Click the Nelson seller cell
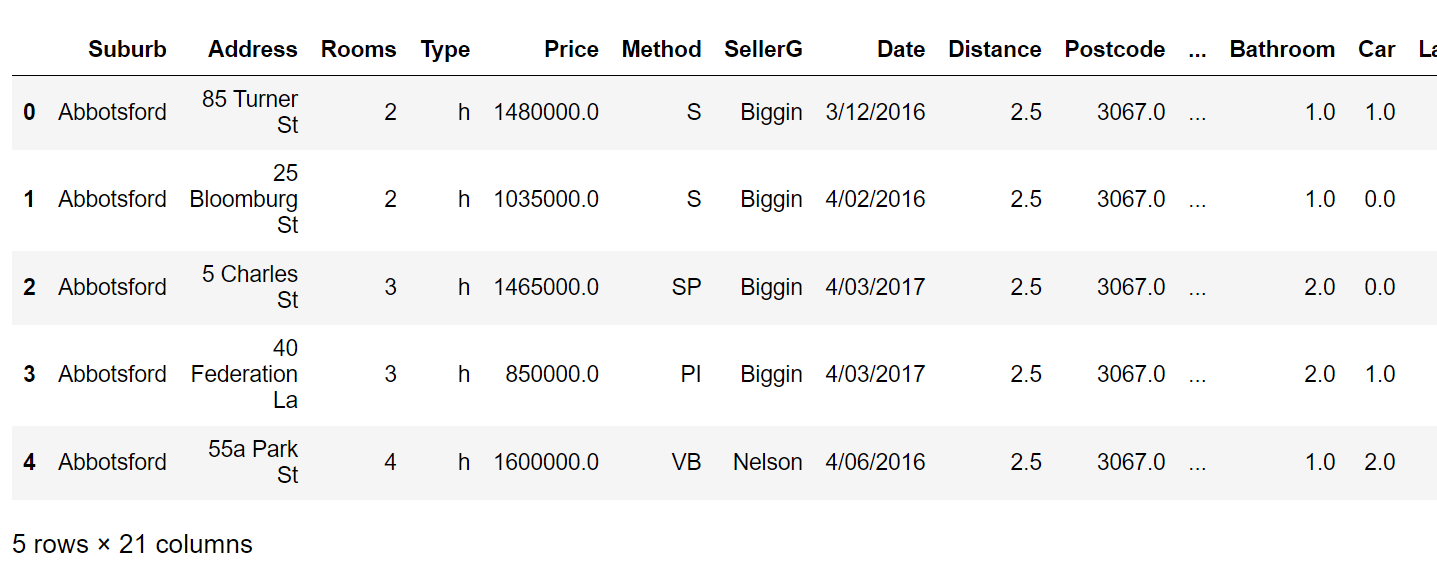Viewport: 1437px width, 572px height. click(x=767, y=462)
